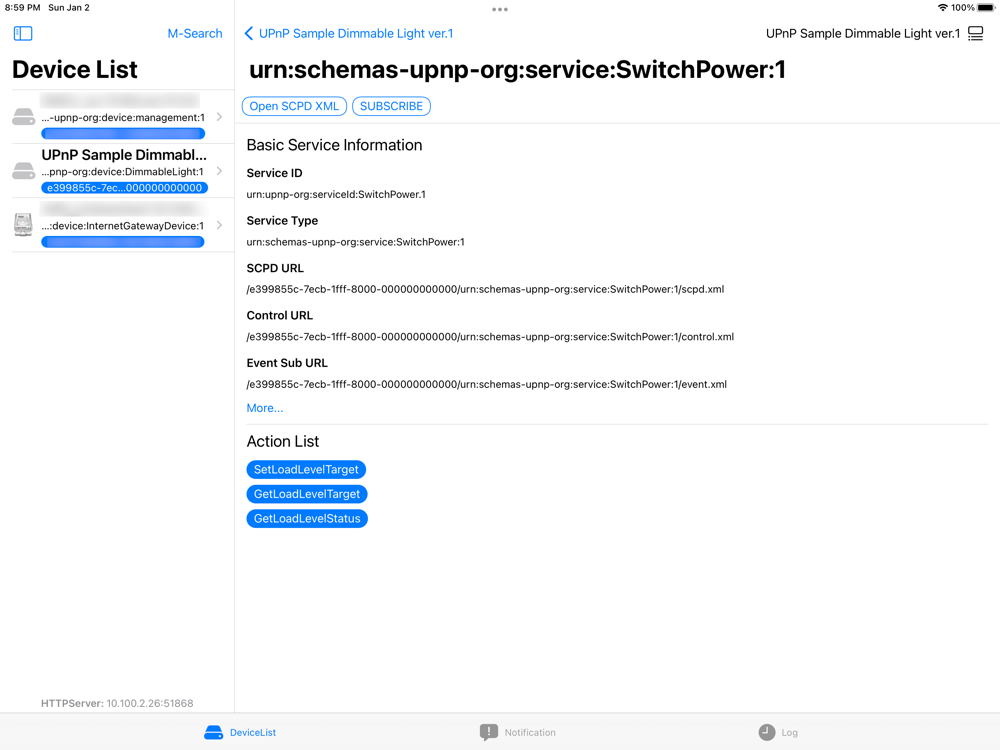Tap the 8:59 PM clock in status bar
This screenshot has height=750, width=1000.
[x=22, y=8]
